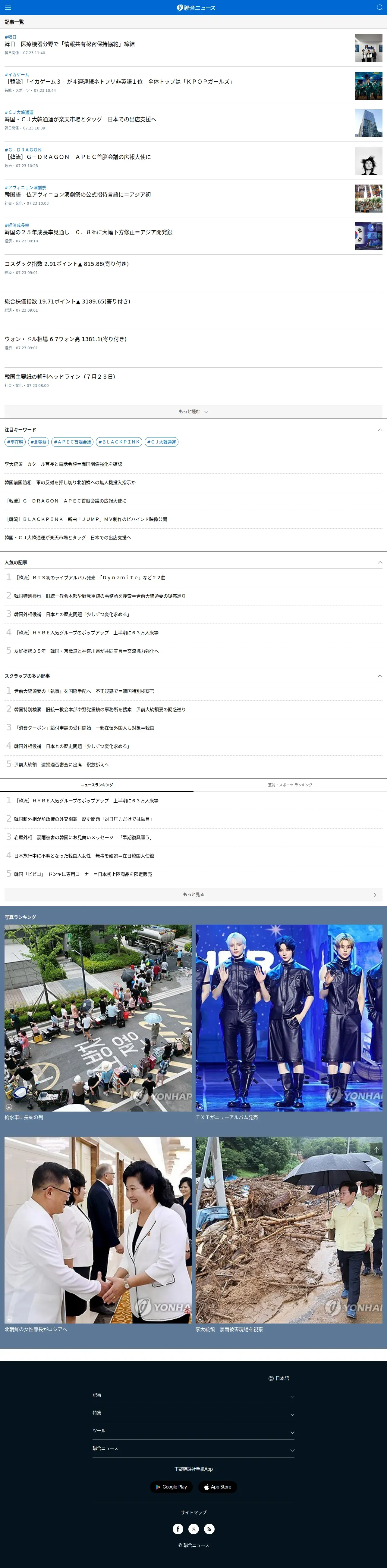Viewport: 387px width, 1568px height.
Task: Open the ＣＪ大韓通運 building thumbnail
Action: (x=369, y=123)
